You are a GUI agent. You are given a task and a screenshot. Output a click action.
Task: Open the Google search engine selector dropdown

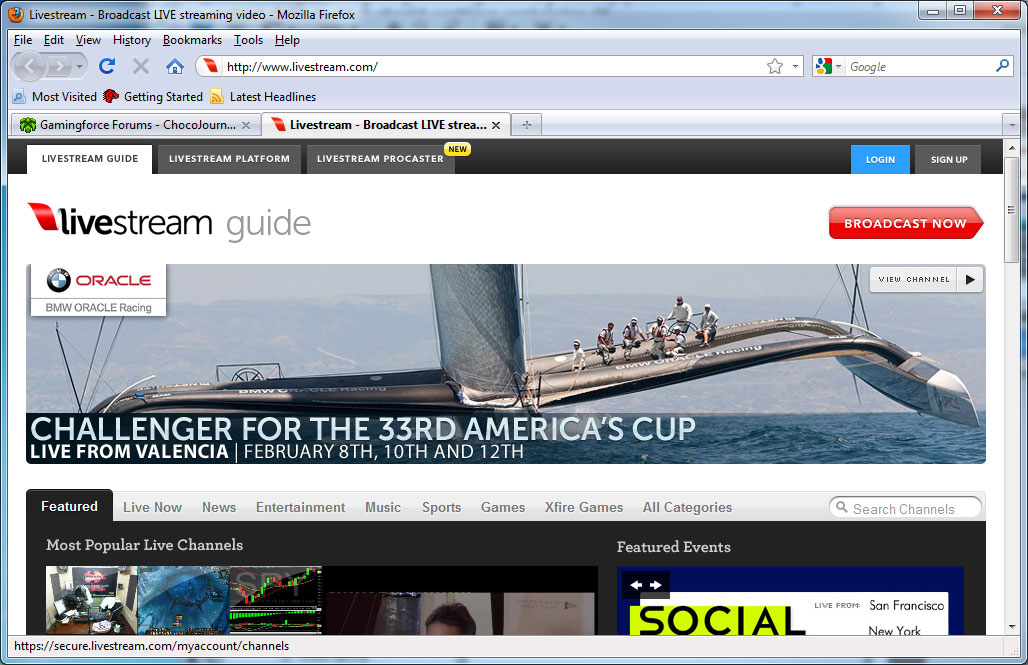pyautogui.click(x=828, y=66)
